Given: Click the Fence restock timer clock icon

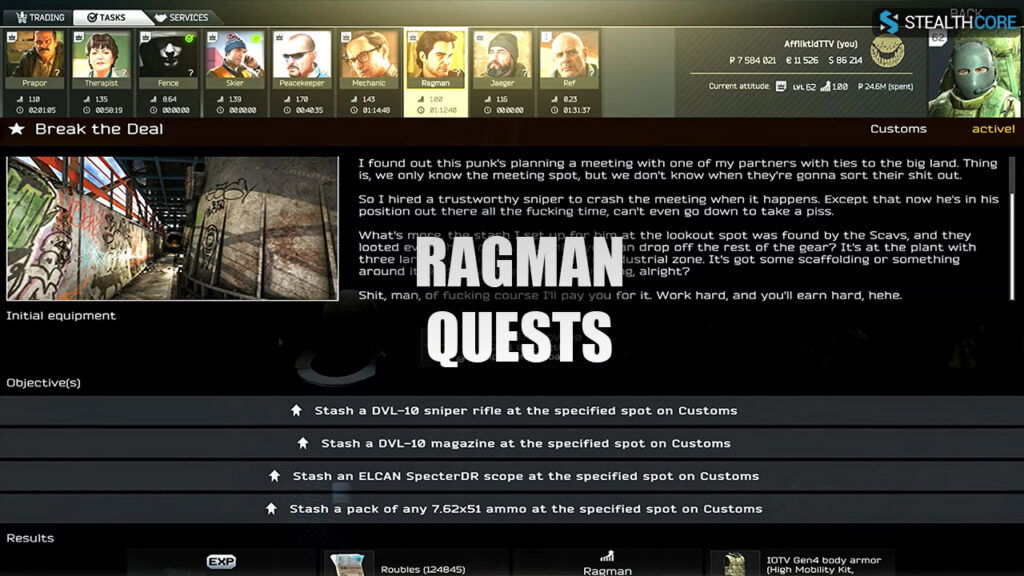Looking at the screenshot, I should click(x=153, y=110).
